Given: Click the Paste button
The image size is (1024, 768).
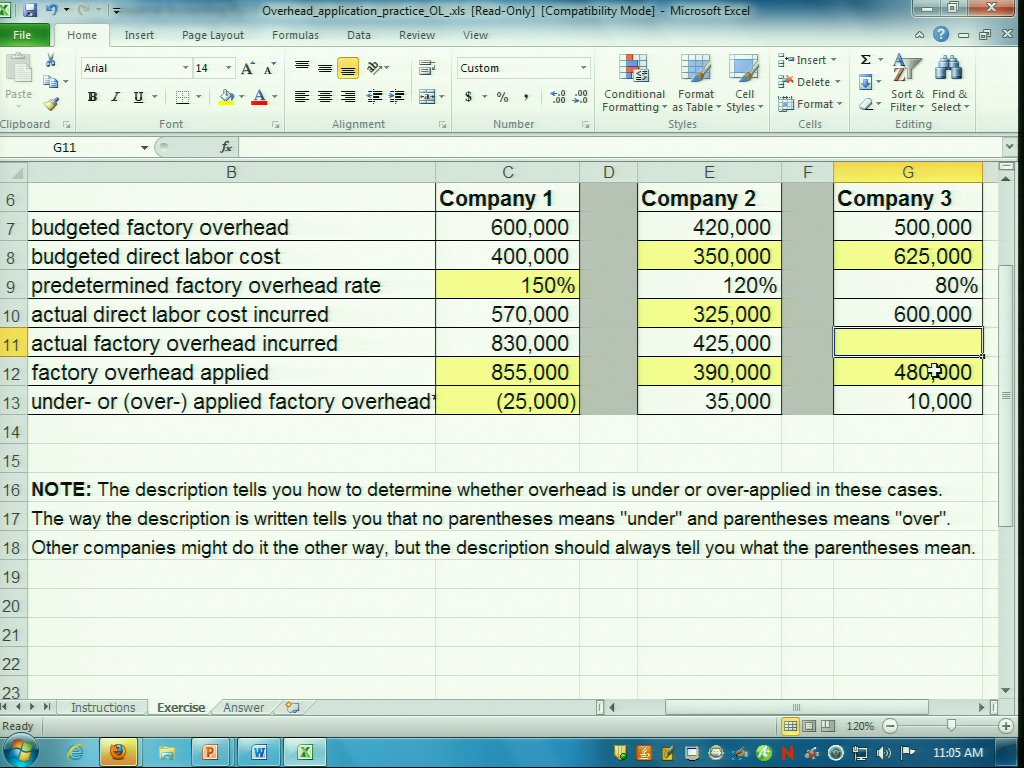Looking at the screenshot, I should [x=19, y=80].
